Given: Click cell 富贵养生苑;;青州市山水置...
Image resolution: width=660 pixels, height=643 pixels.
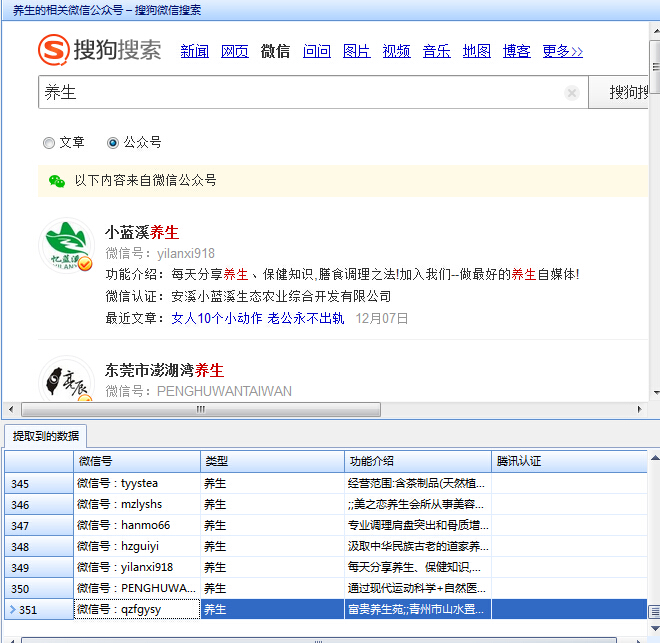Looking at the screenshot, I should pyautogui.click(x=418, y=609).
